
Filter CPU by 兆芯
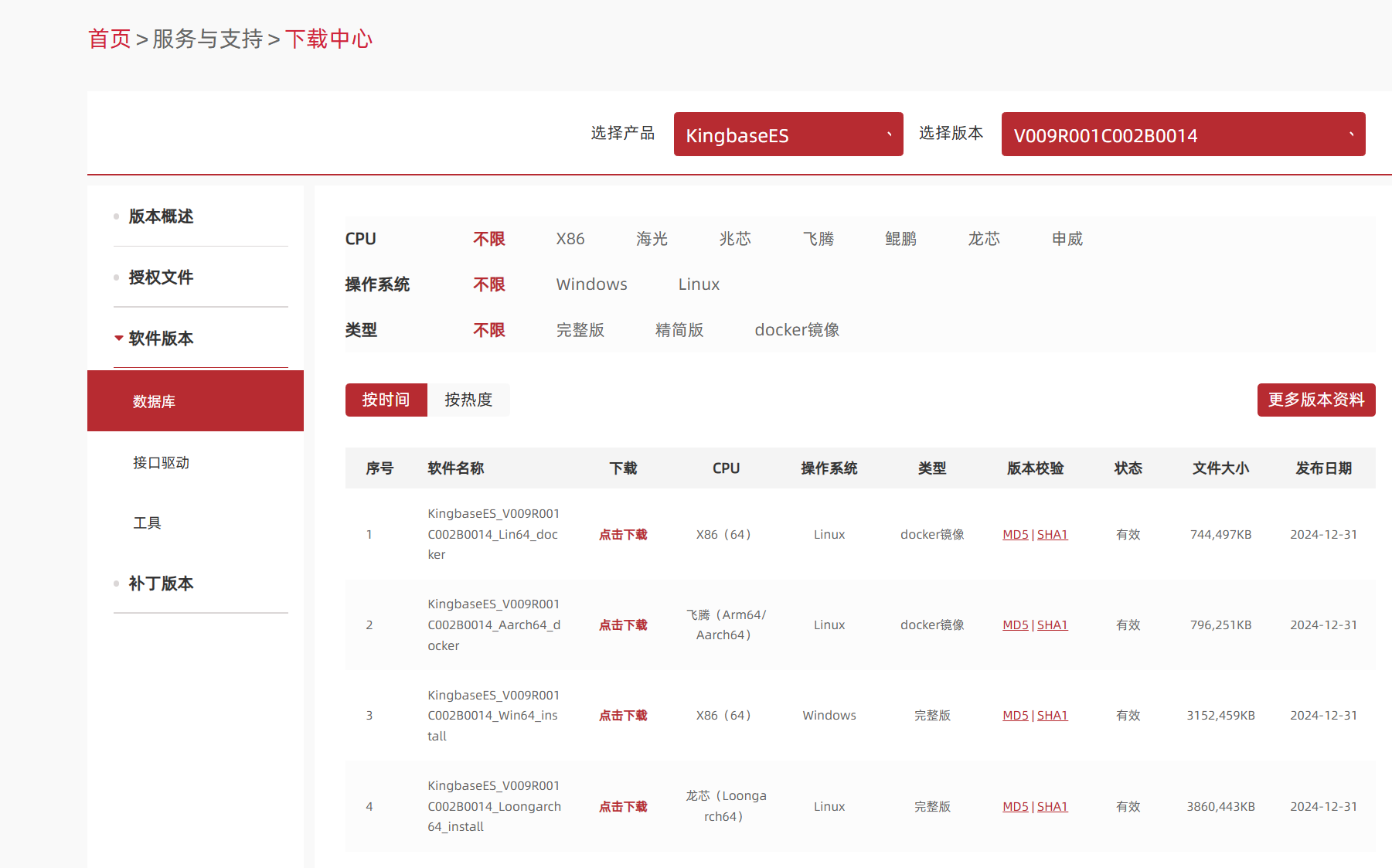point(735,239)
